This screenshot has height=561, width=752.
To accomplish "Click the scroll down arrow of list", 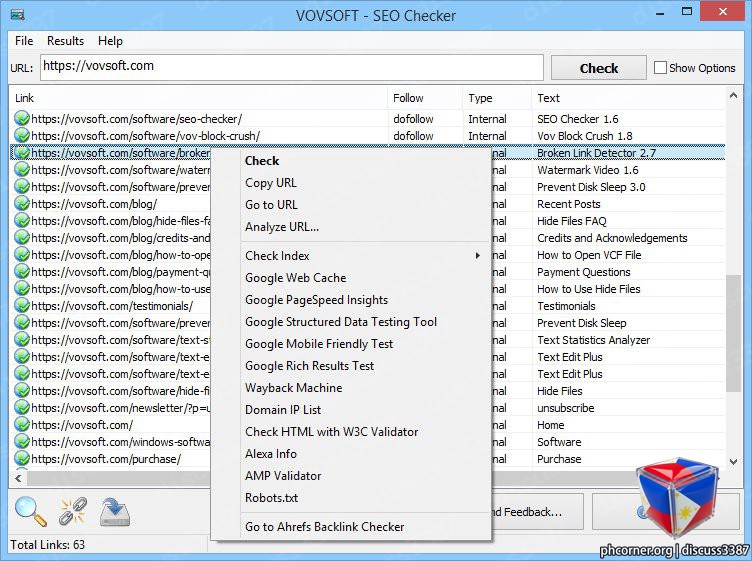I will [733, 461].
